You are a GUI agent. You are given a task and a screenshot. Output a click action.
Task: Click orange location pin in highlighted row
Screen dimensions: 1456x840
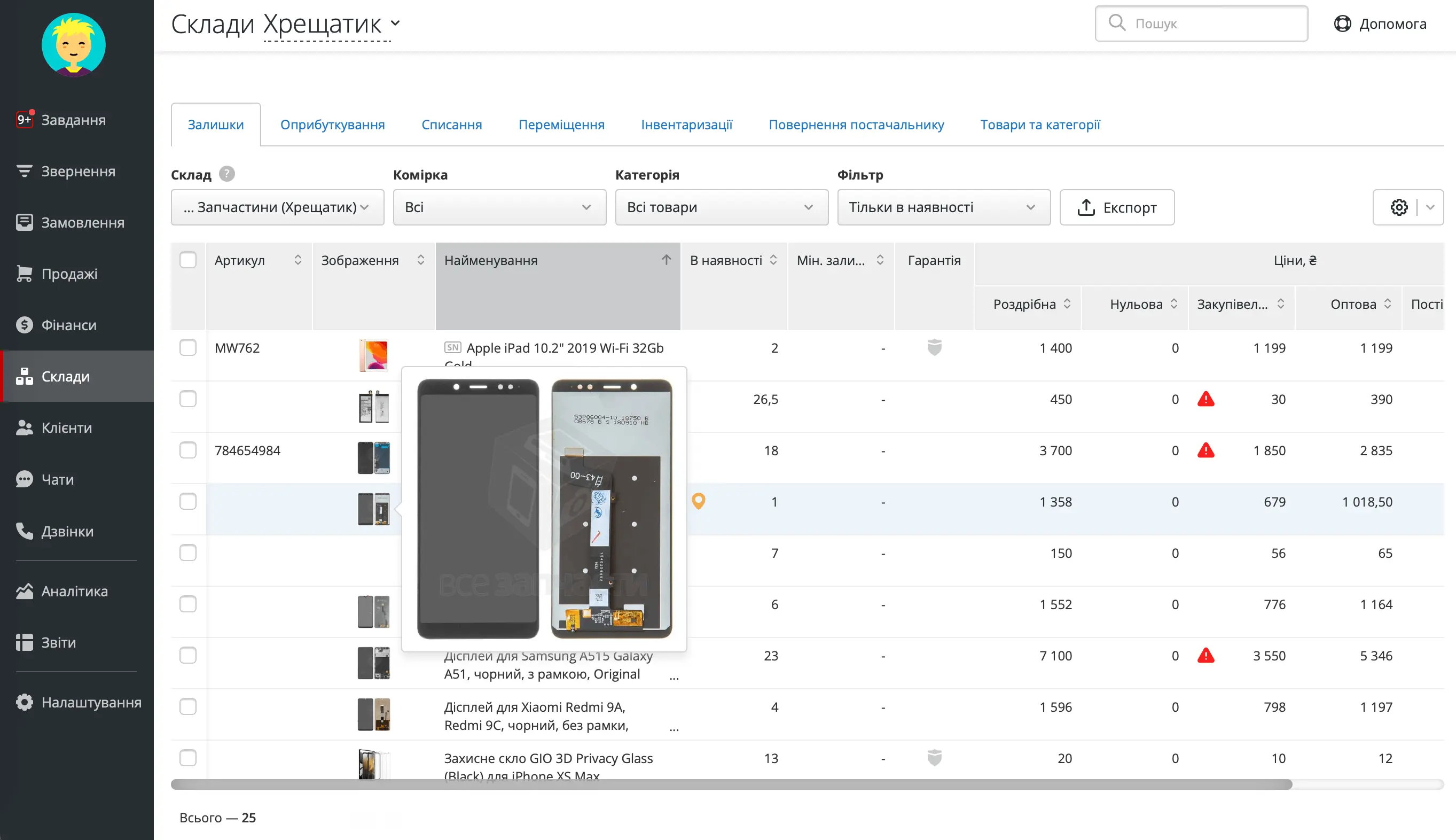point(698,501)
